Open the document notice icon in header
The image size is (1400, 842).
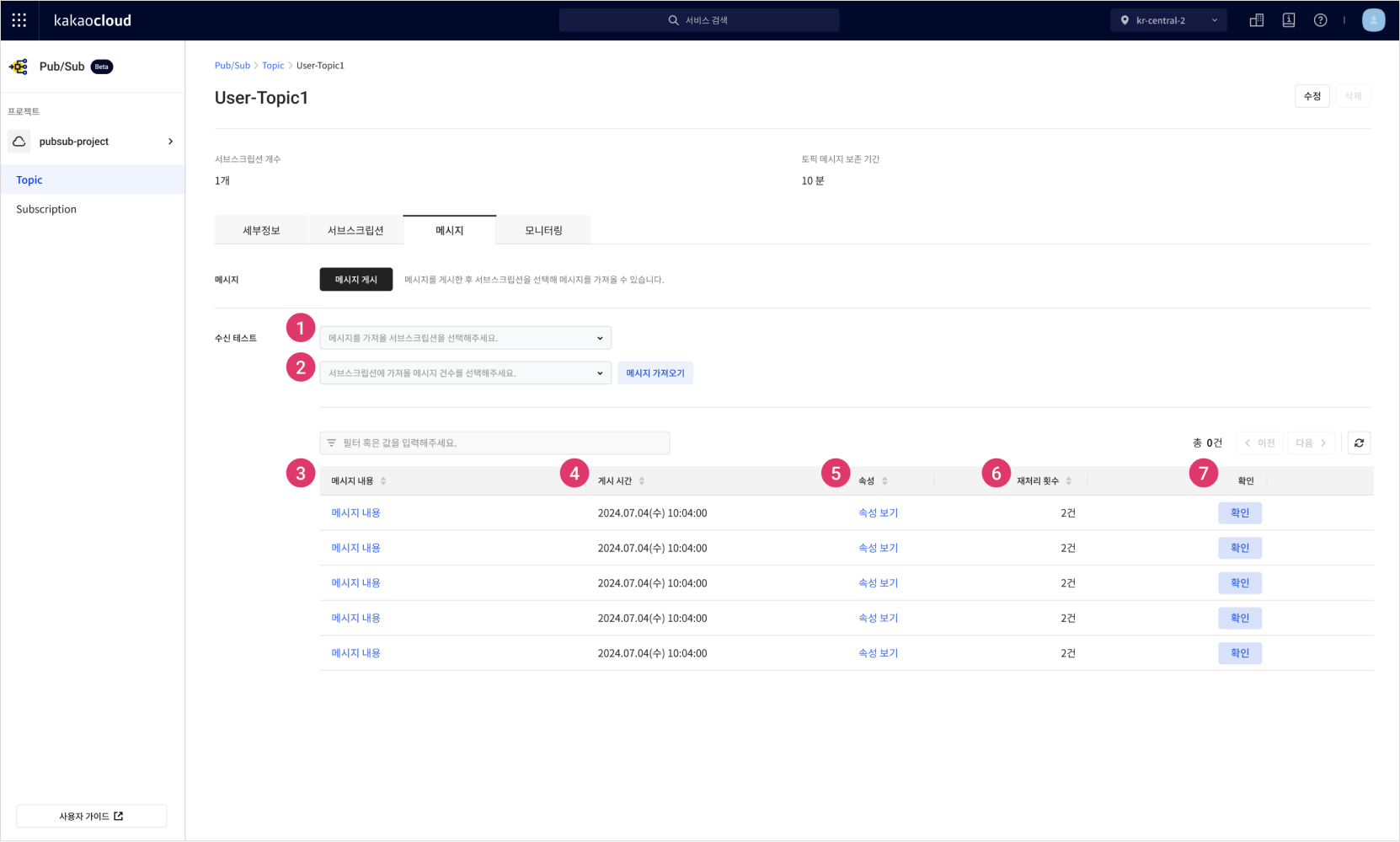pyautogui.click(x=1288, y=20)
